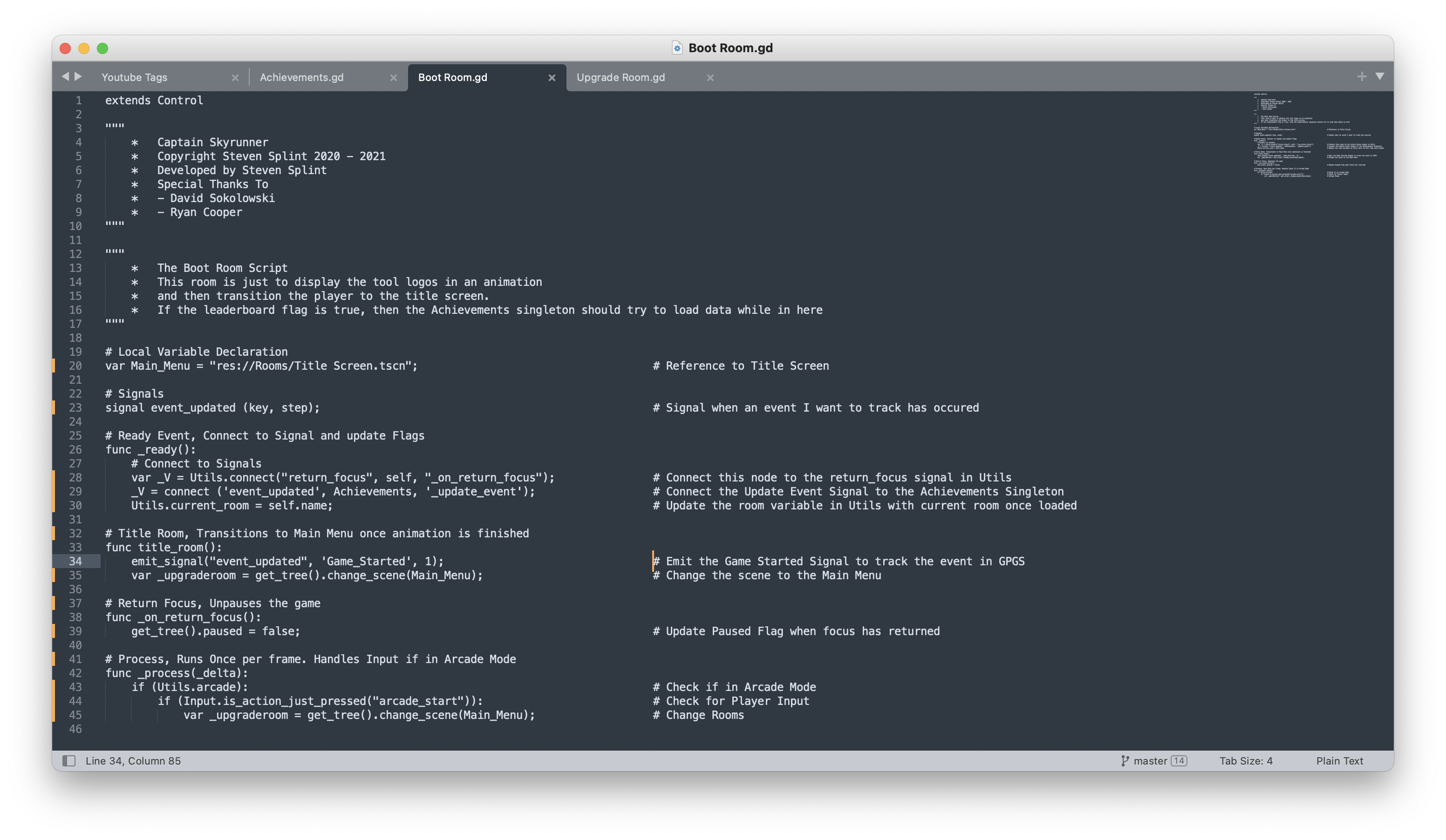The width and height of the screenshot is (1446, 840).
Task: Click 'func _on_return_focus():' text
Action: tap(183, 617)
